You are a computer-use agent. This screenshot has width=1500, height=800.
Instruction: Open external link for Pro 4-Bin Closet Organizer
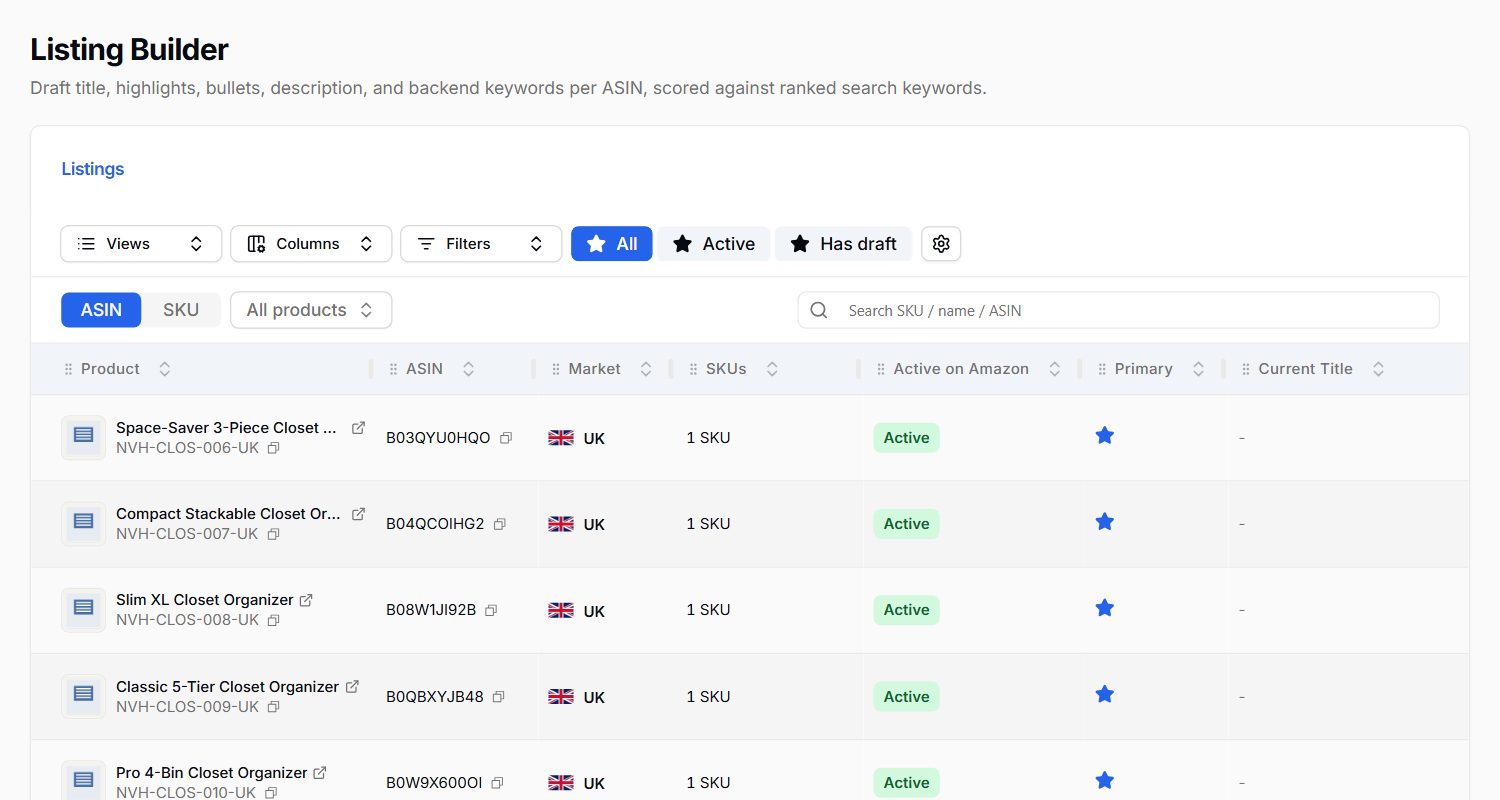320,773
